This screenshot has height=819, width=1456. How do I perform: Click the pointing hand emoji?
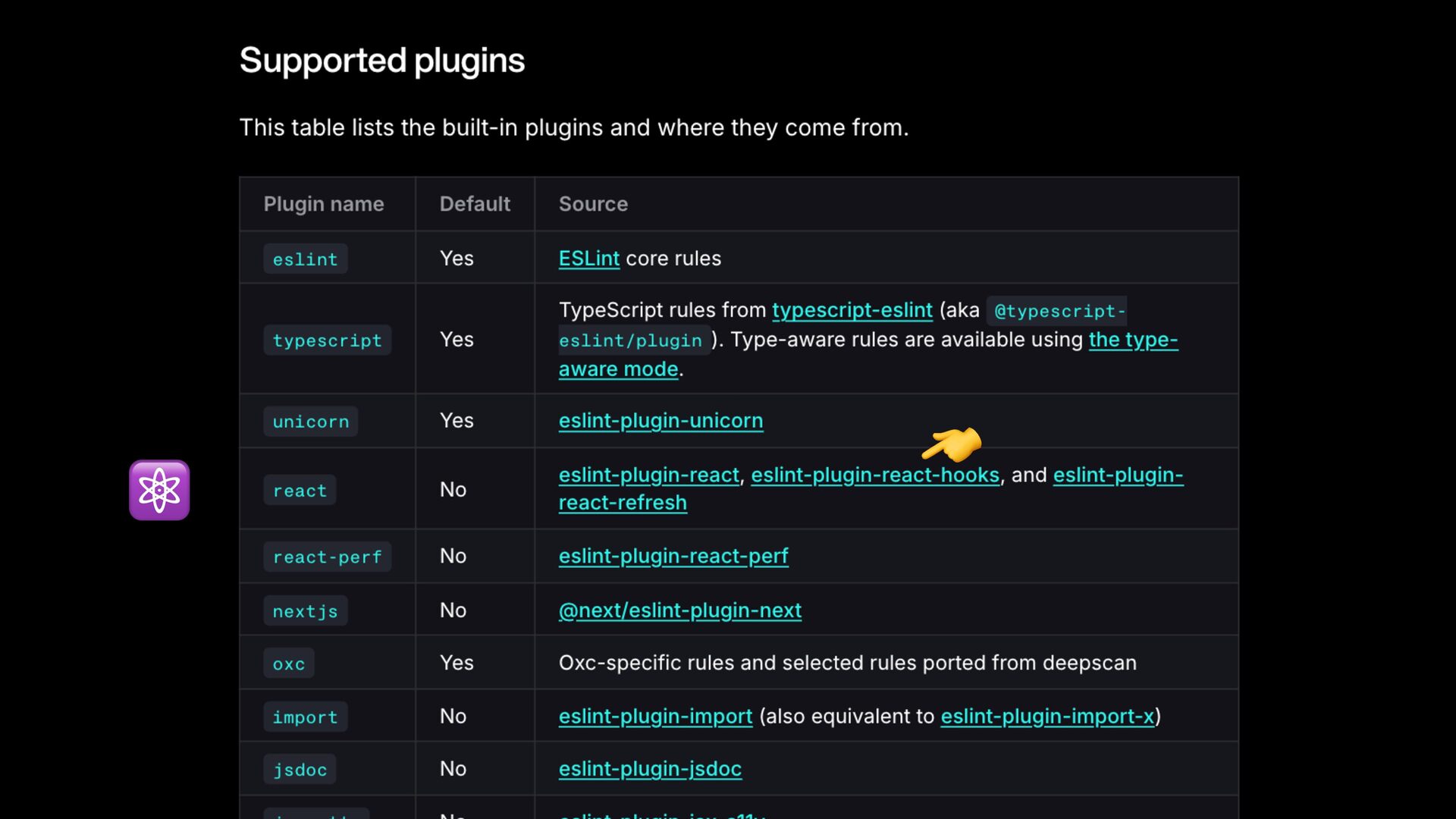952,444
